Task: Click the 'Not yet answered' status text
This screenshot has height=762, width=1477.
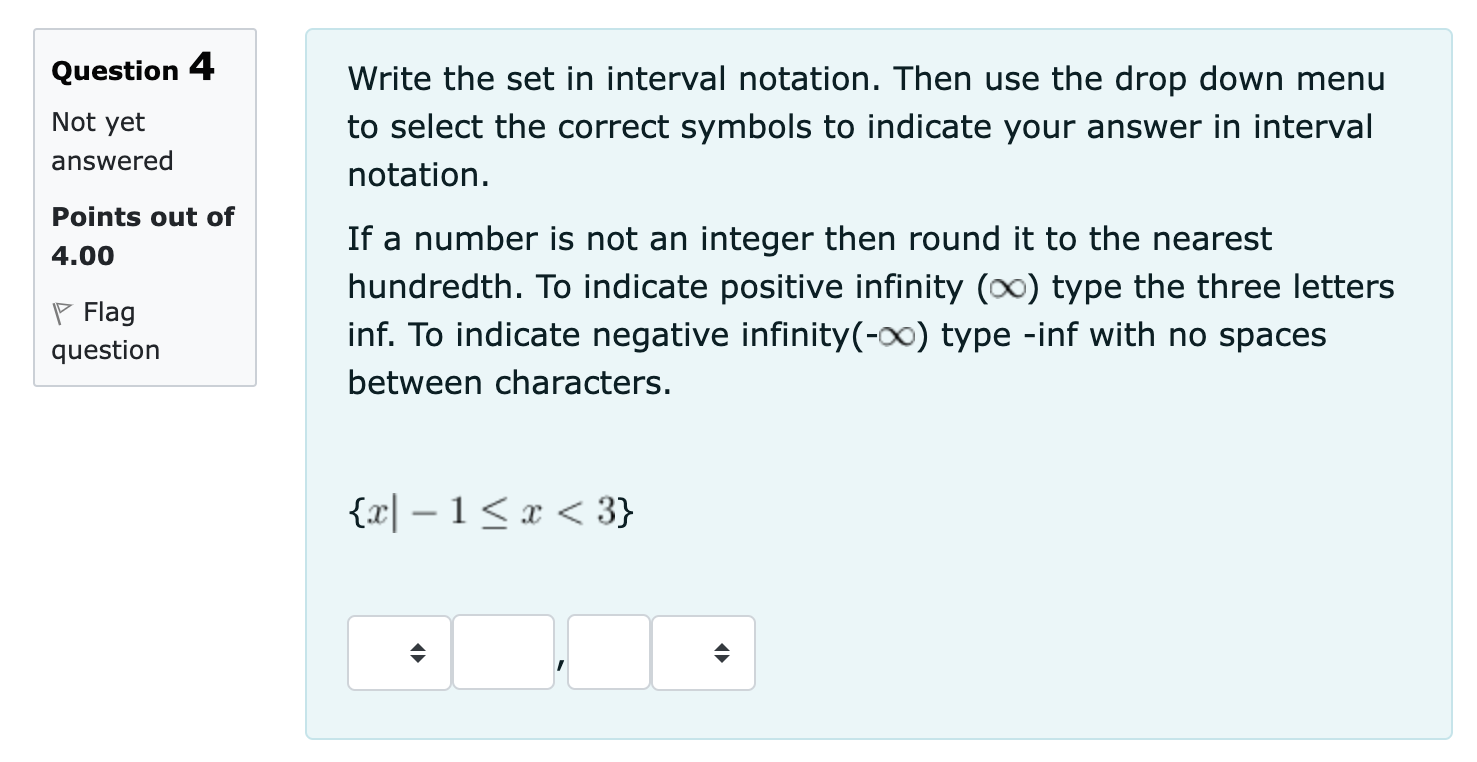Action: tap(98, 141)
